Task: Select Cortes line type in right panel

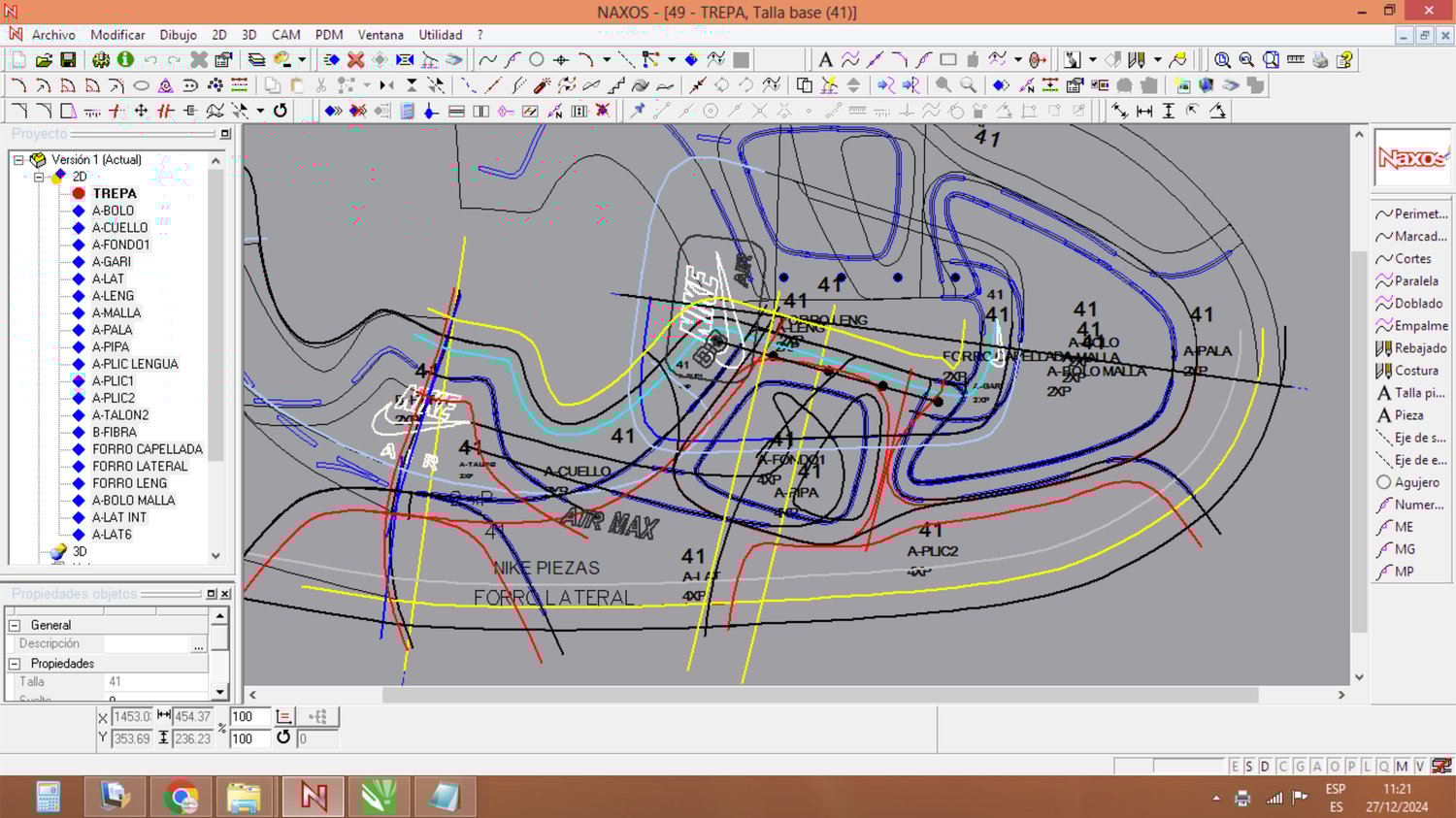Action: pyautogui.click(x=1404, y=259)
